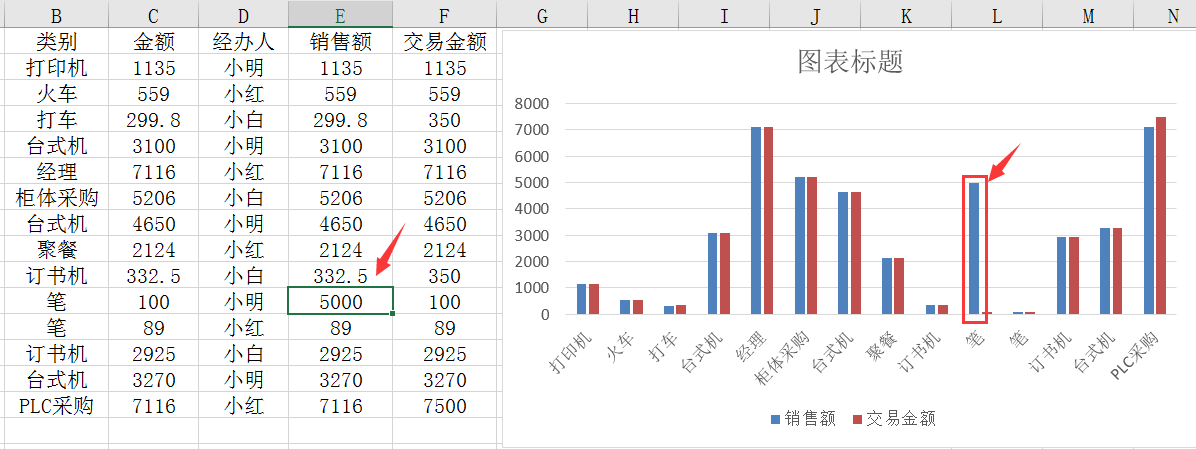The width and height of the screenshot is (1196, 449).
Task: Select column B header
Action: (56, 14)
